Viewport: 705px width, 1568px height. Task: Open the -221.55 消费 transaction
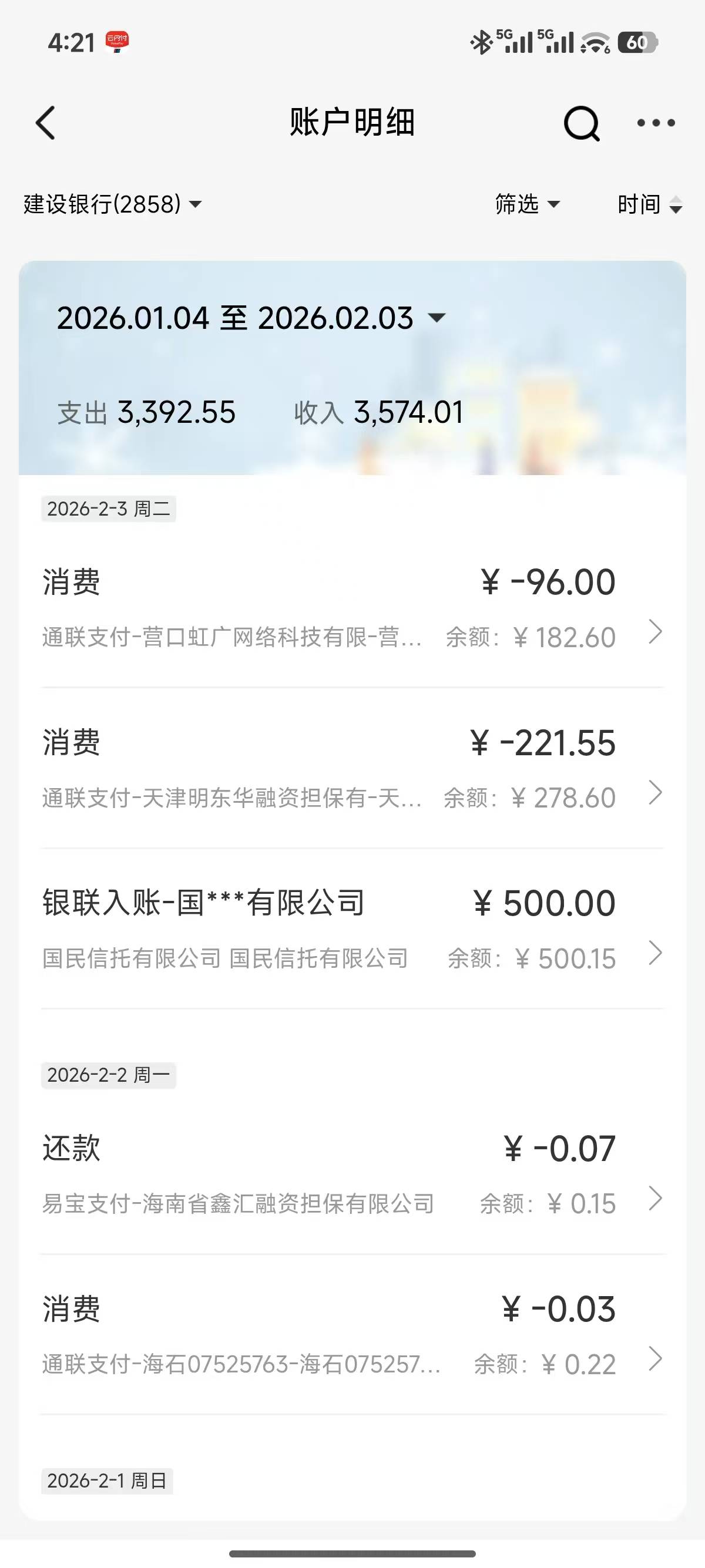point(329,768)
